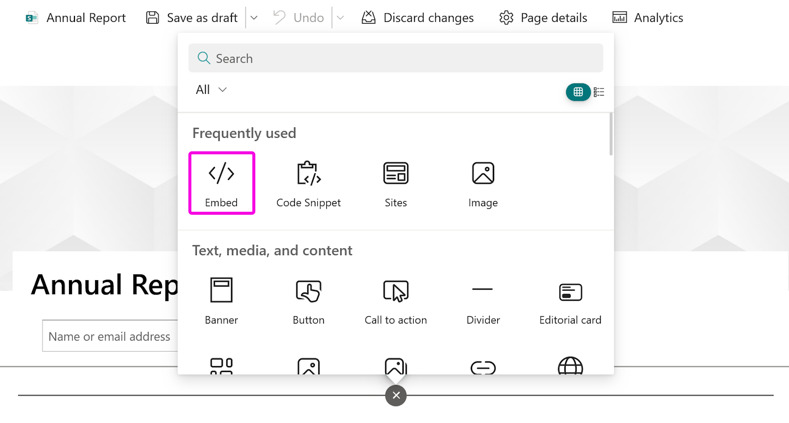Image resolution: width=789 pixels, height=423 pixels.
Task: Add the Code Snippet web part
Action: (x=308, y=183)
